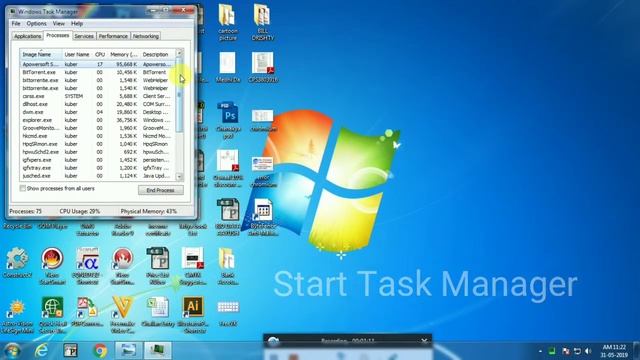
Task: Show hidden tray icons arrow
Action: [x=540, y=351]
